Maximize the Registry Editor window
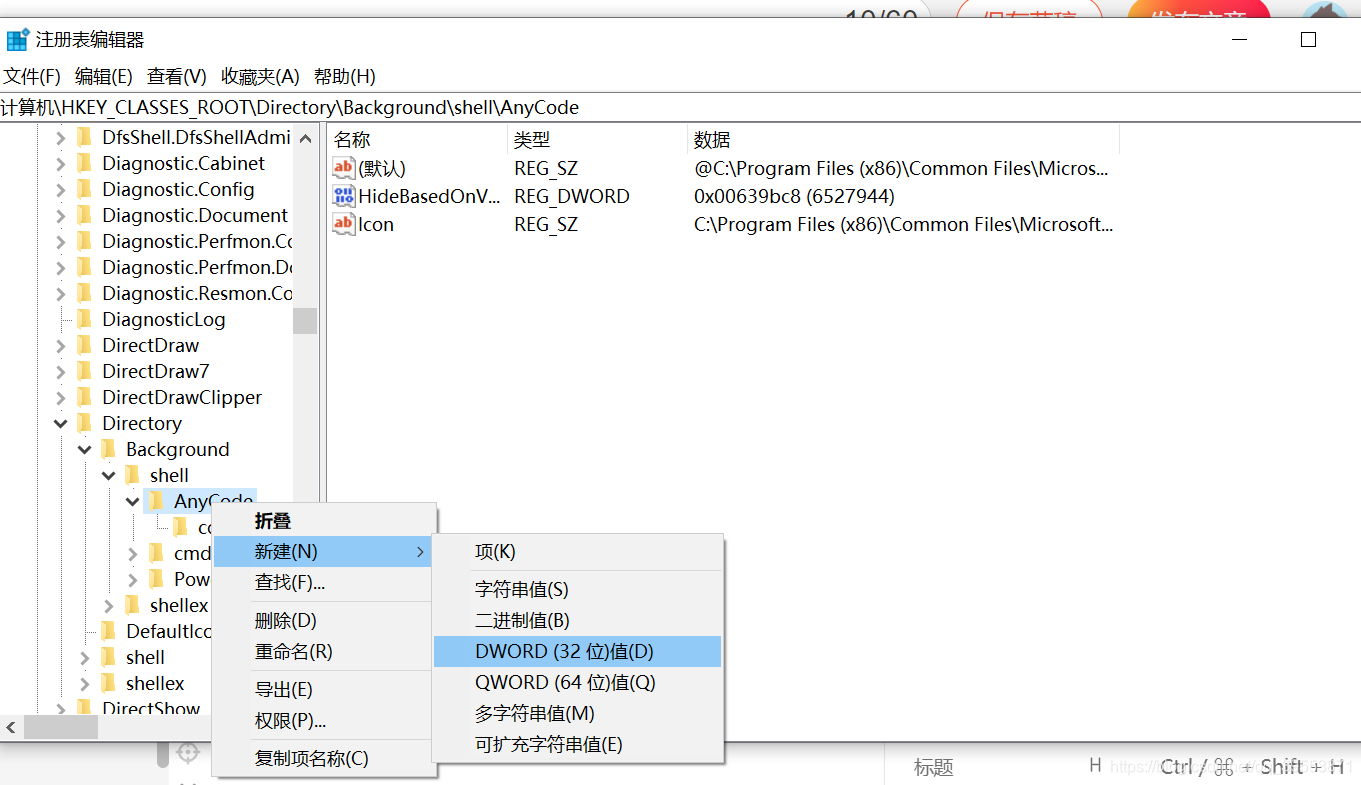The height and width of the screenshot is (785, 1361). pos(1308,40)
